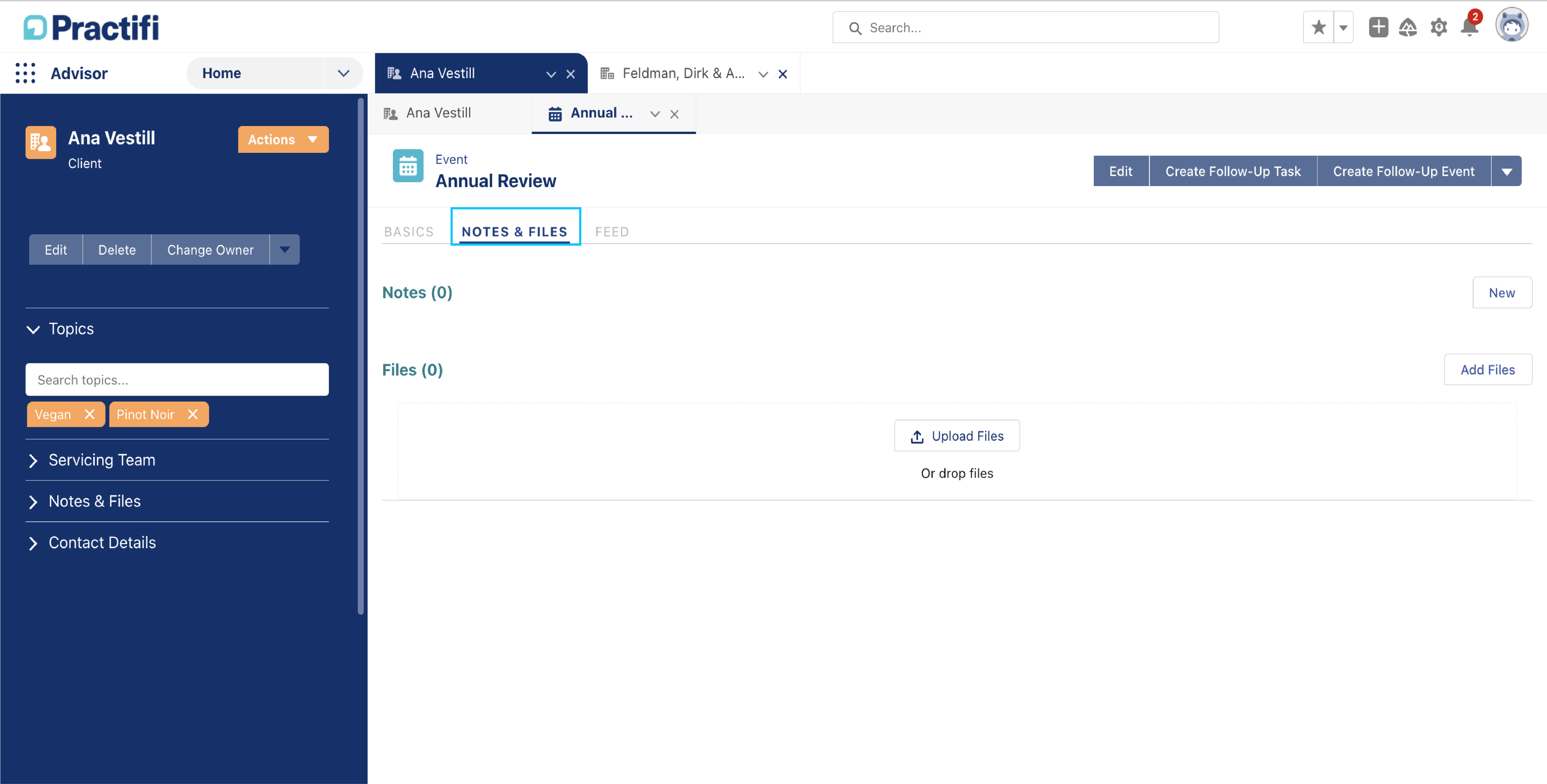Click Edit in the client sidebar
Viewport: 1547px width, 784px height.
[x=56, y=250]
